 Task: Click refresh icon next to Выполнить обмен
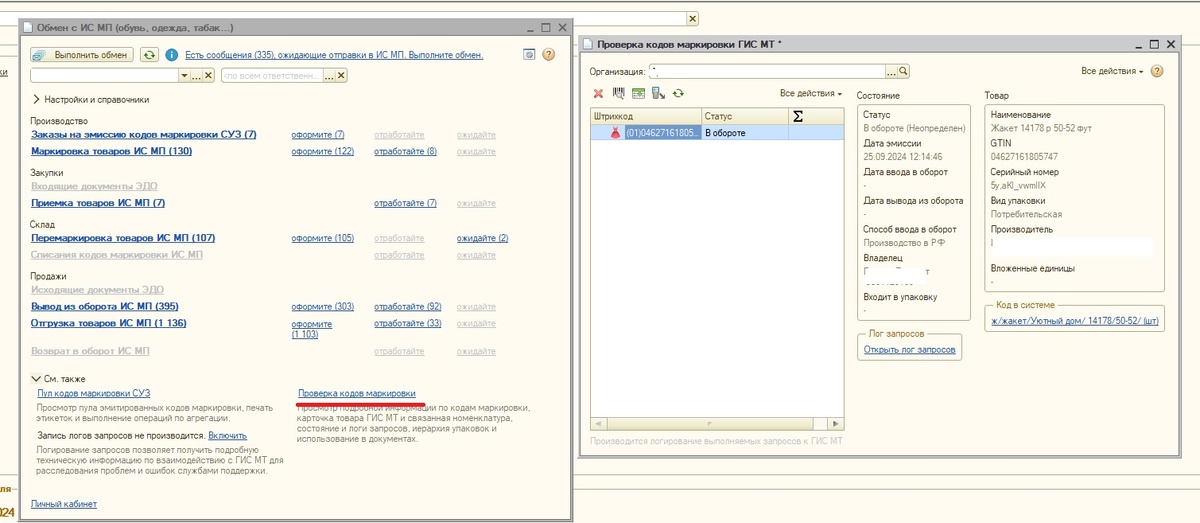tap(149, 55)
